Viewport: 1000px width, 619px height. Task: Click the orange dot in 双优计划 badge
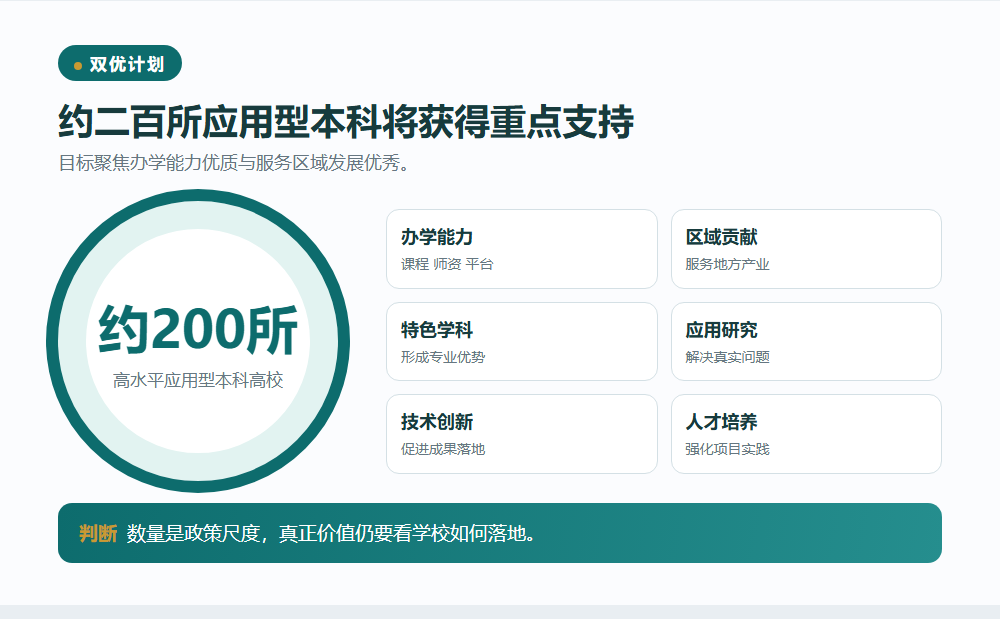click(78, 66)
